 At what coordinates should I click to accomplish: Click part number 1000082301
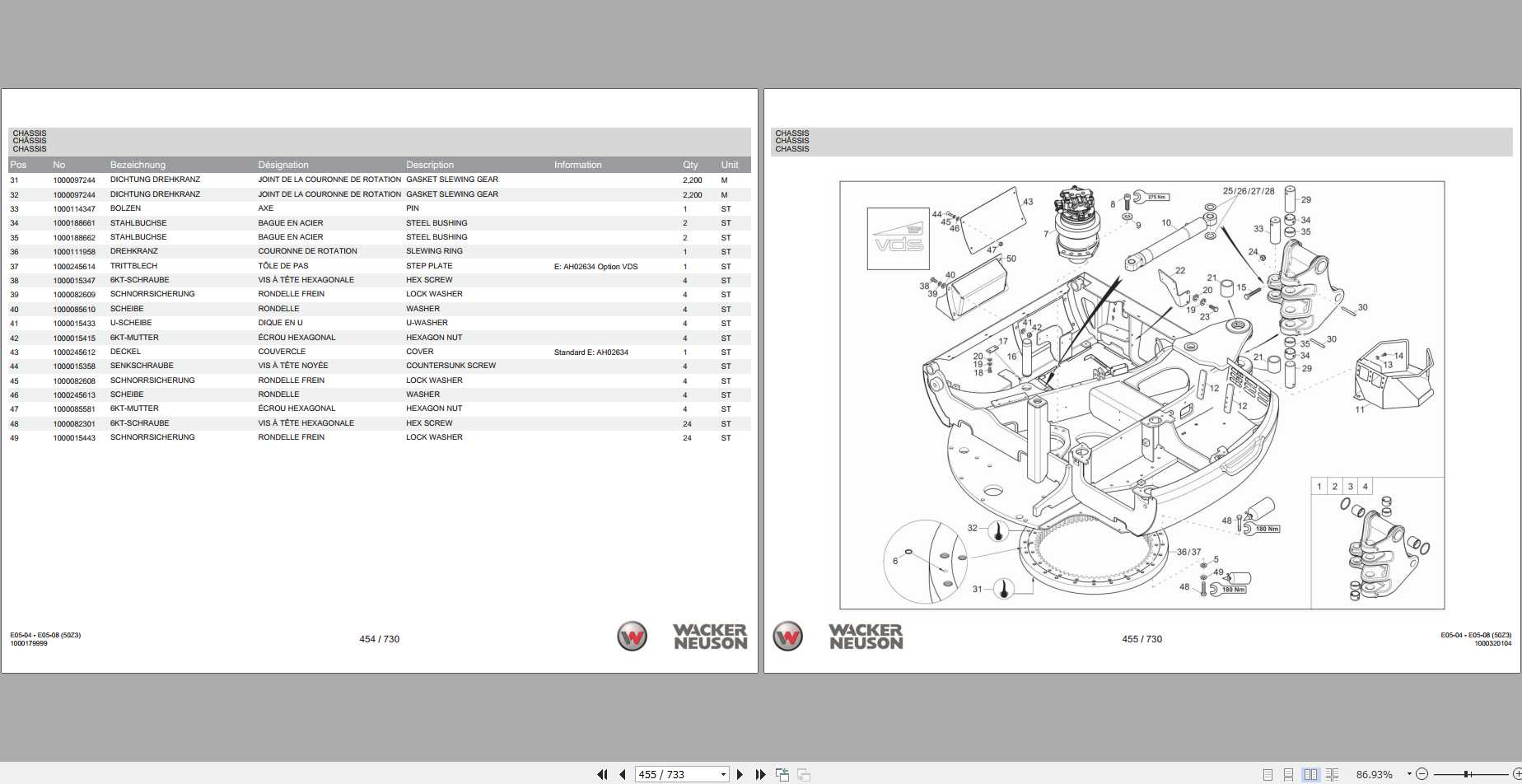click(74, 424)
